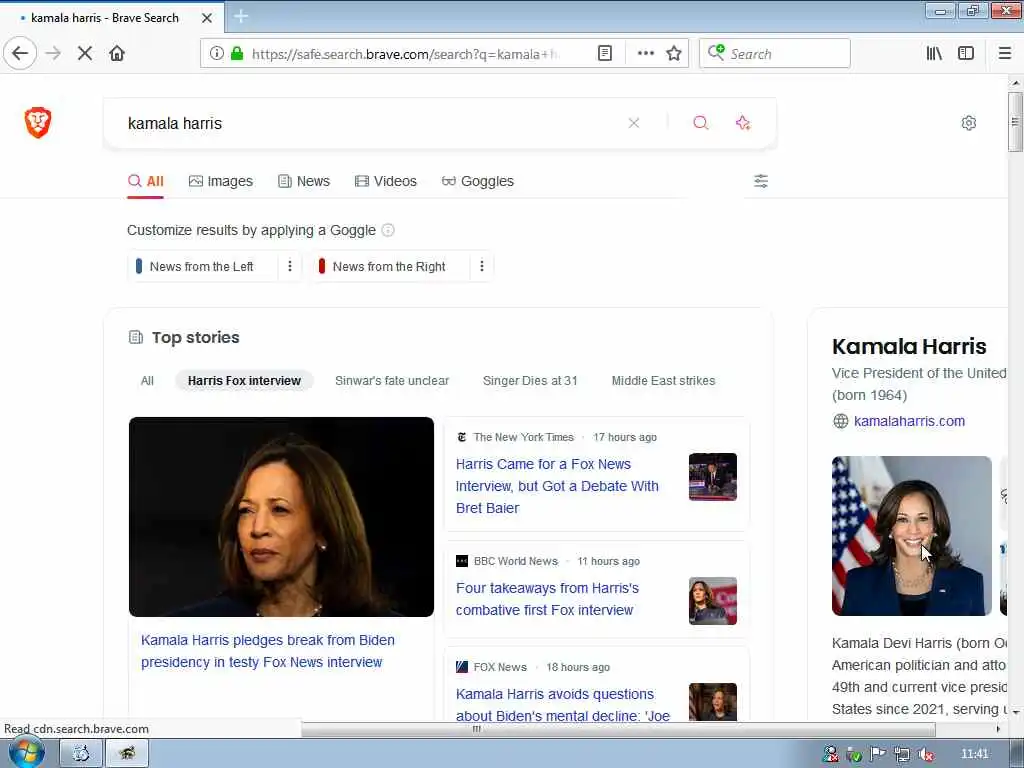
Task: Switch to the Videos tab
Action: pyautogui.click(x=385, y=181)
